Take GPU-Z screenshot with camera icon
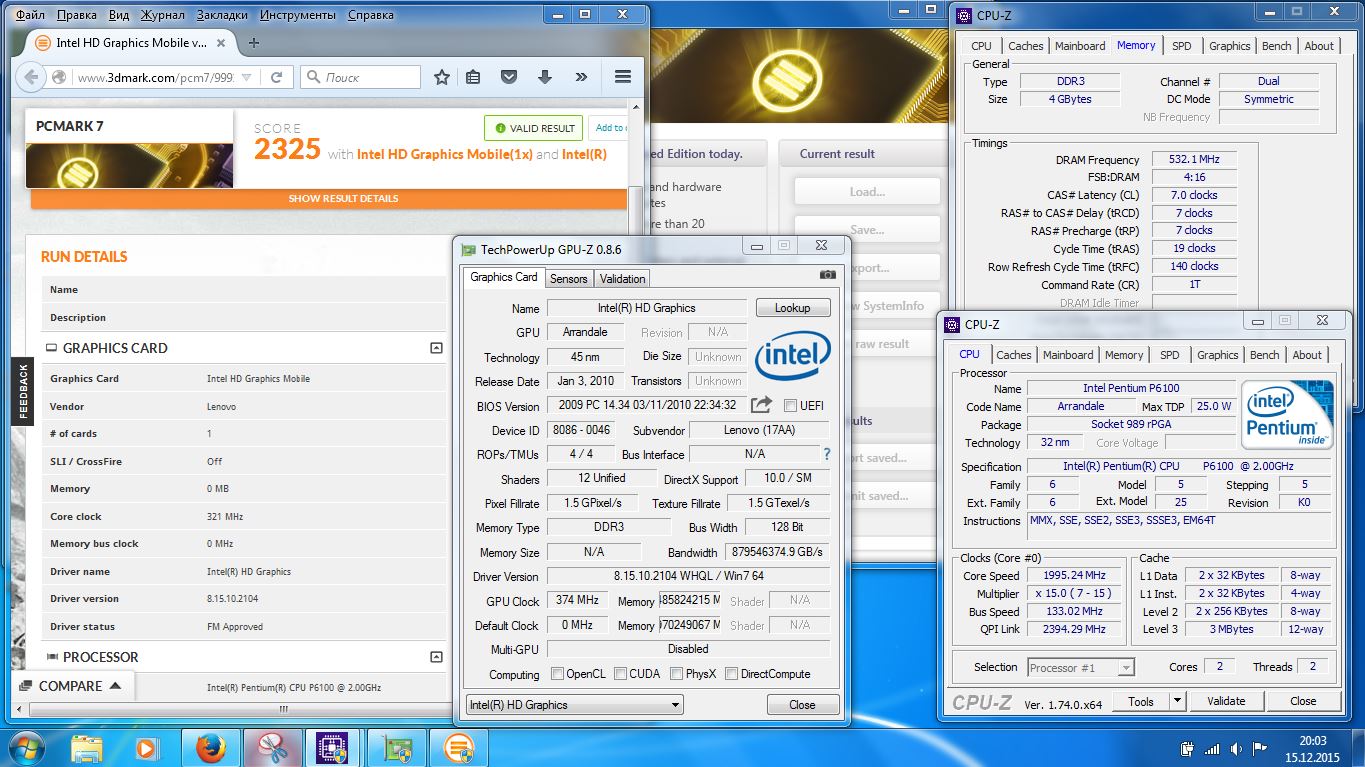The image size is (1365, 767). coord(828,274)
